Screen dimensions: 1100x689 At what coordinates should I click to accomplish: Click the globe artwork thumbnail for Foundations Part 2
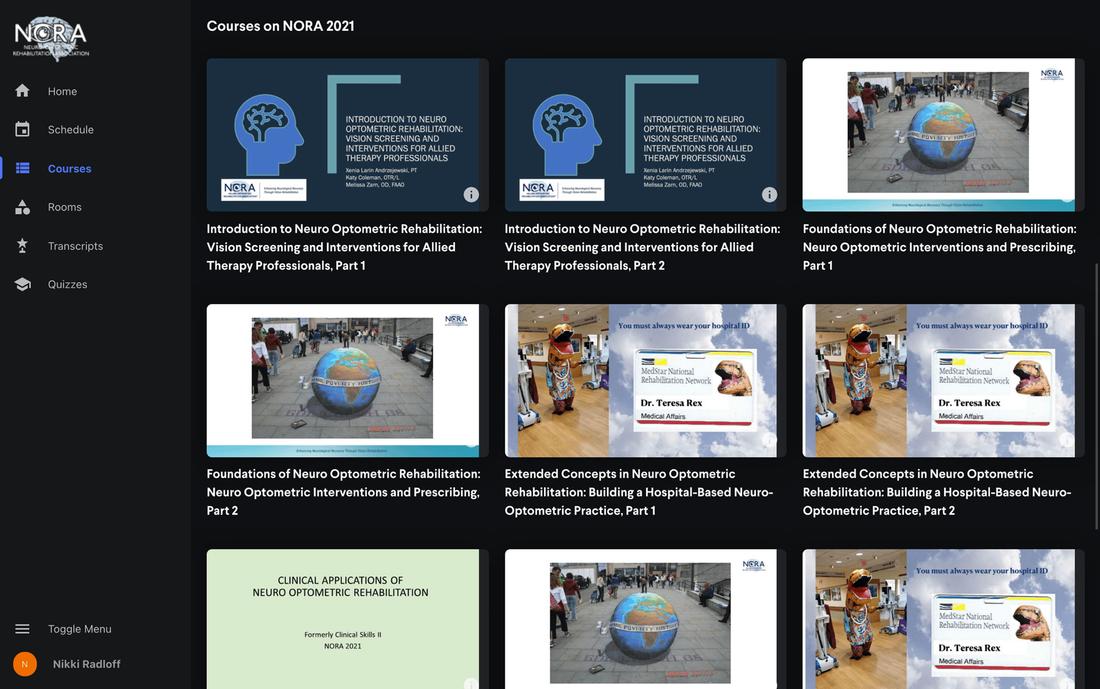tap(343, 380)
